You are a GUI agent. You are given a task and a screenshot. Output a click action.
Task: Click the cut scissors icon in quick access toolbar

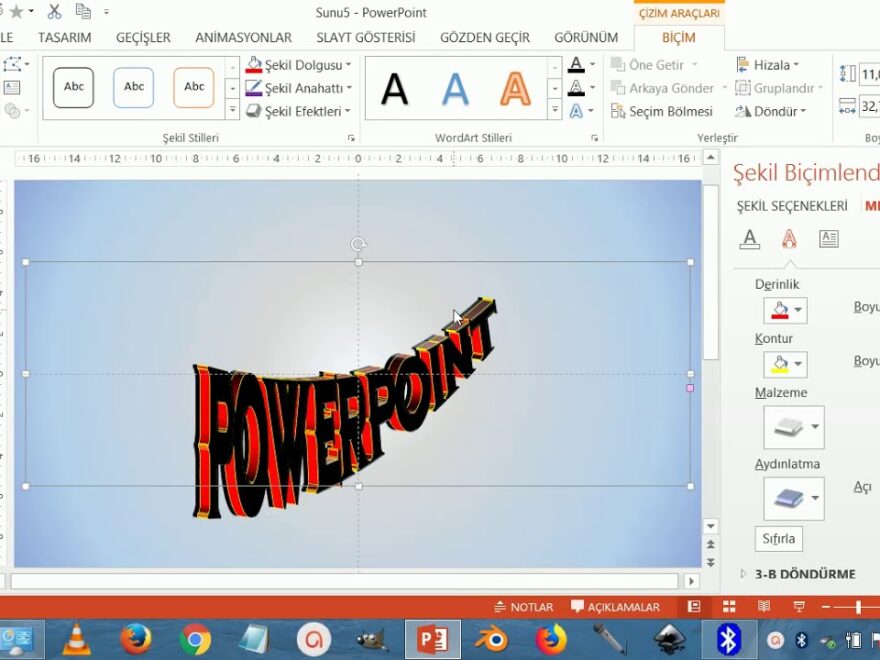(x=54, y=11)
